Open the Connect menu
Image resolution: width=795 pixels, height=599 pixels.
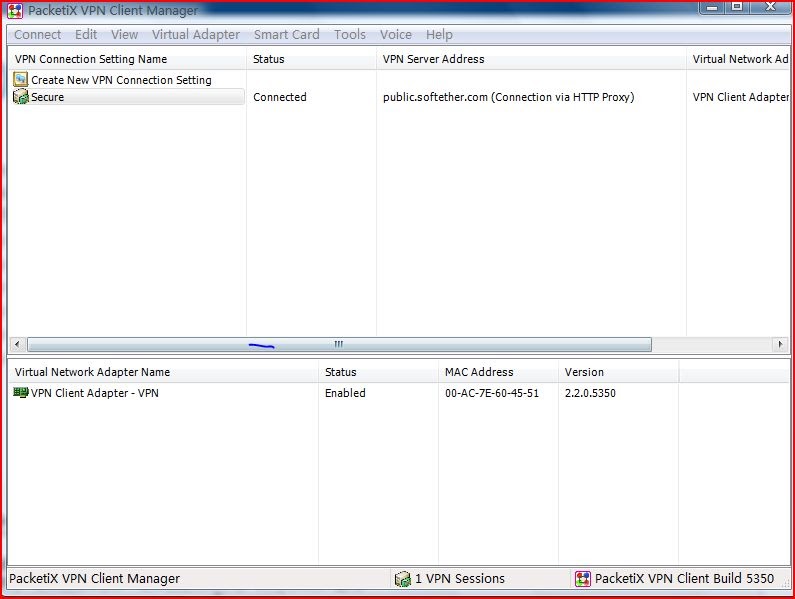pyautogui.click(x=38, y=34)
